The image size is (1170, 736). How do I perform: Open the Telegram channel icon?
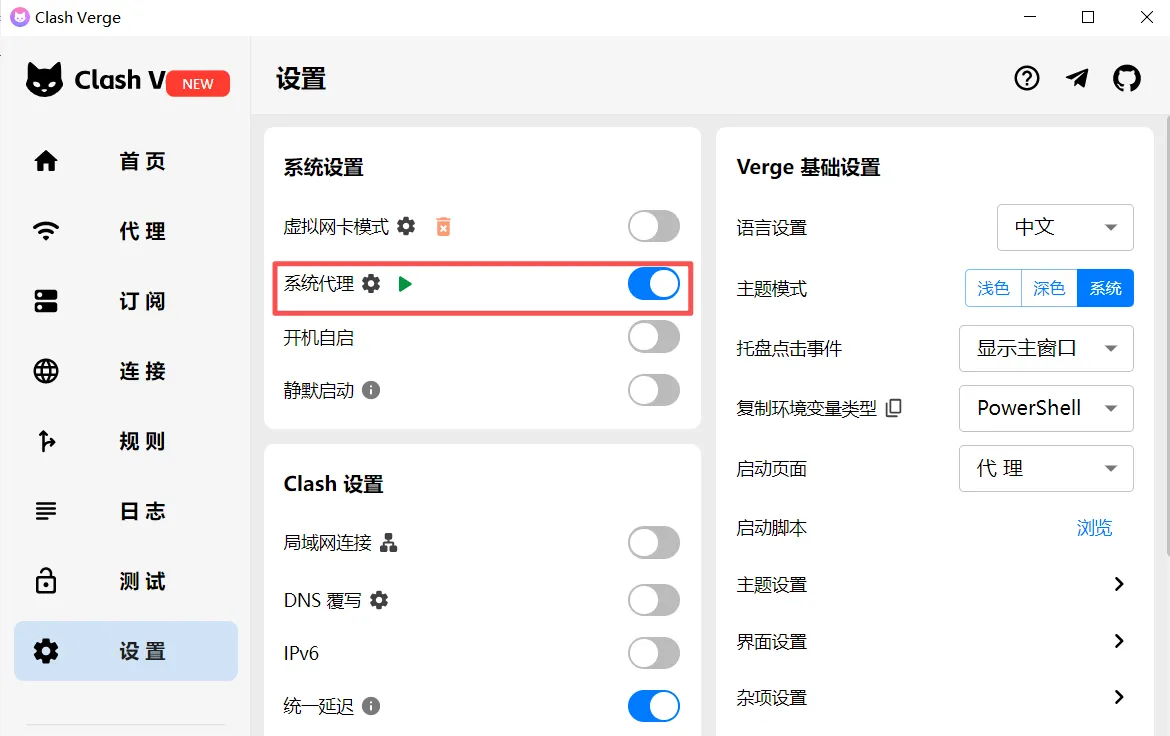pyautogui.click(x=1077, y=77)
